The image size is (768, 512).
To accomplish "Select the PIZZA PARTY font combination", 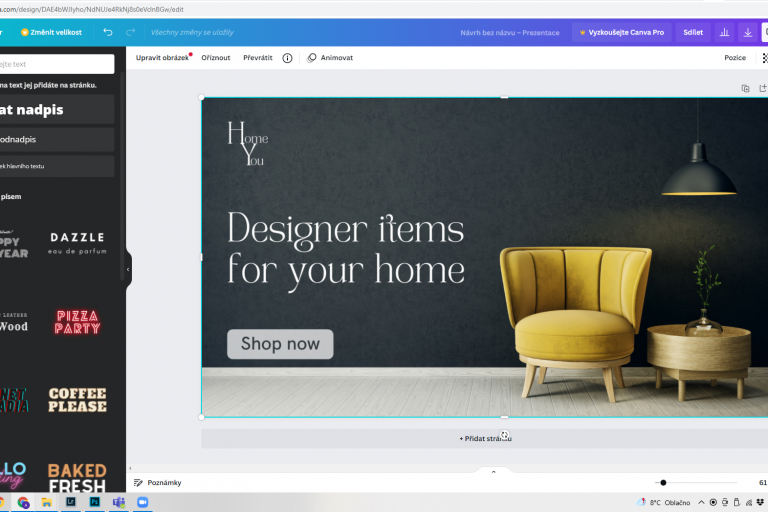I will click(x=77, y=322).
